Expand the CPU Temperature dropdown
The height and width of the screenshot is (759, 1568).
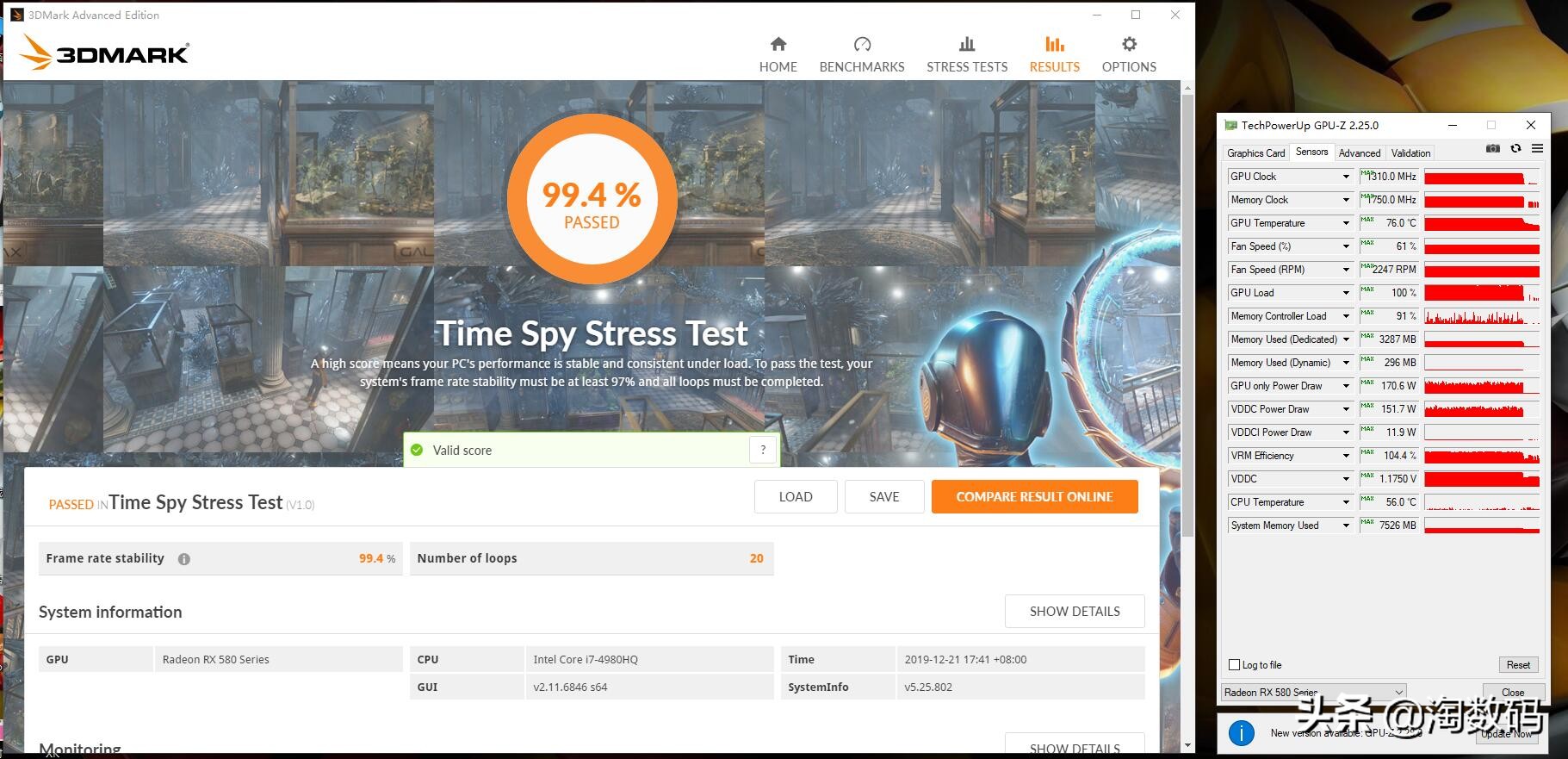coord(1346,502)
